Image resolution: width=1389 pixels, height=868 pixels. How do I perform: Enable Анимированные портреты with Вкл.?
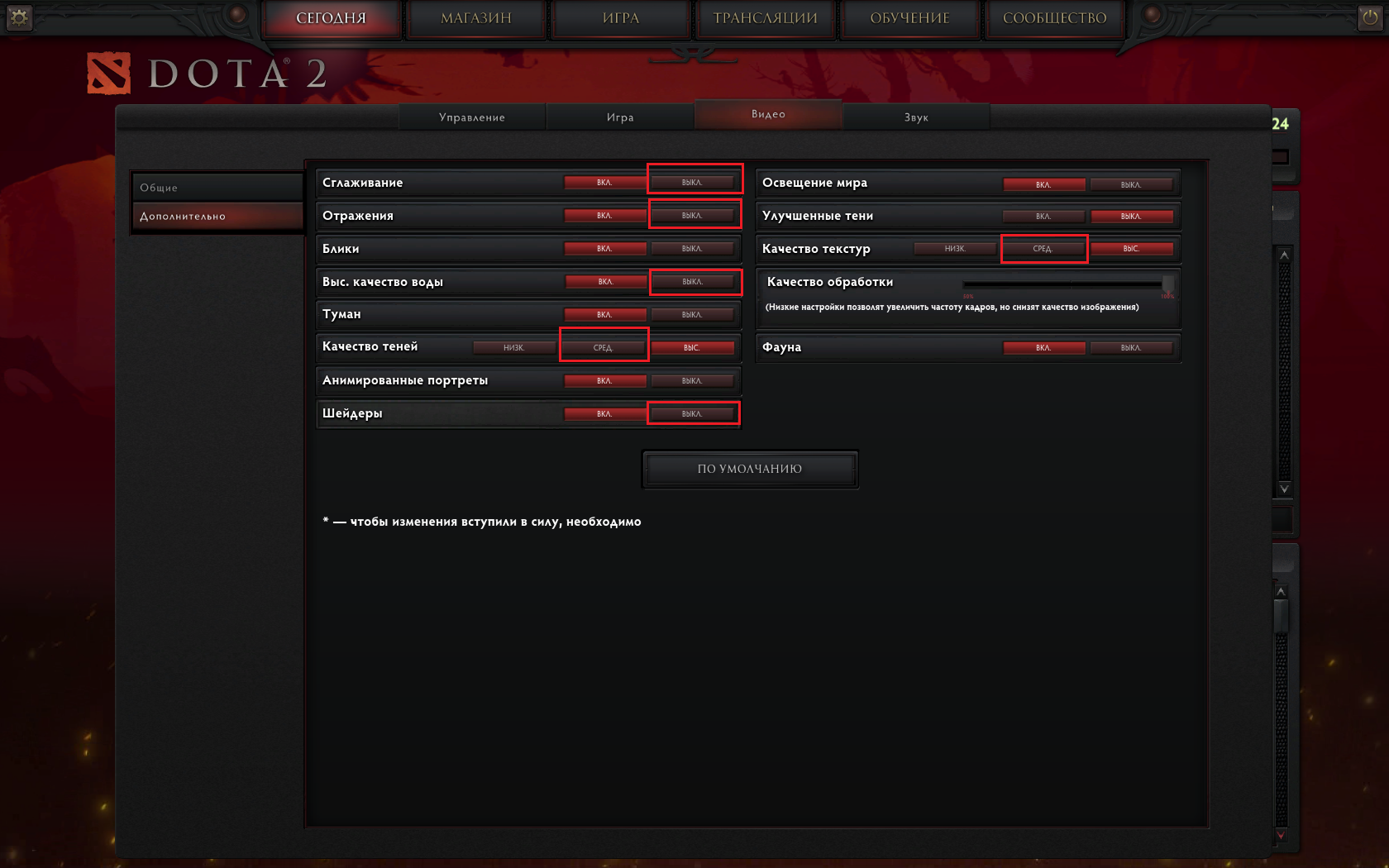point(605,381)
